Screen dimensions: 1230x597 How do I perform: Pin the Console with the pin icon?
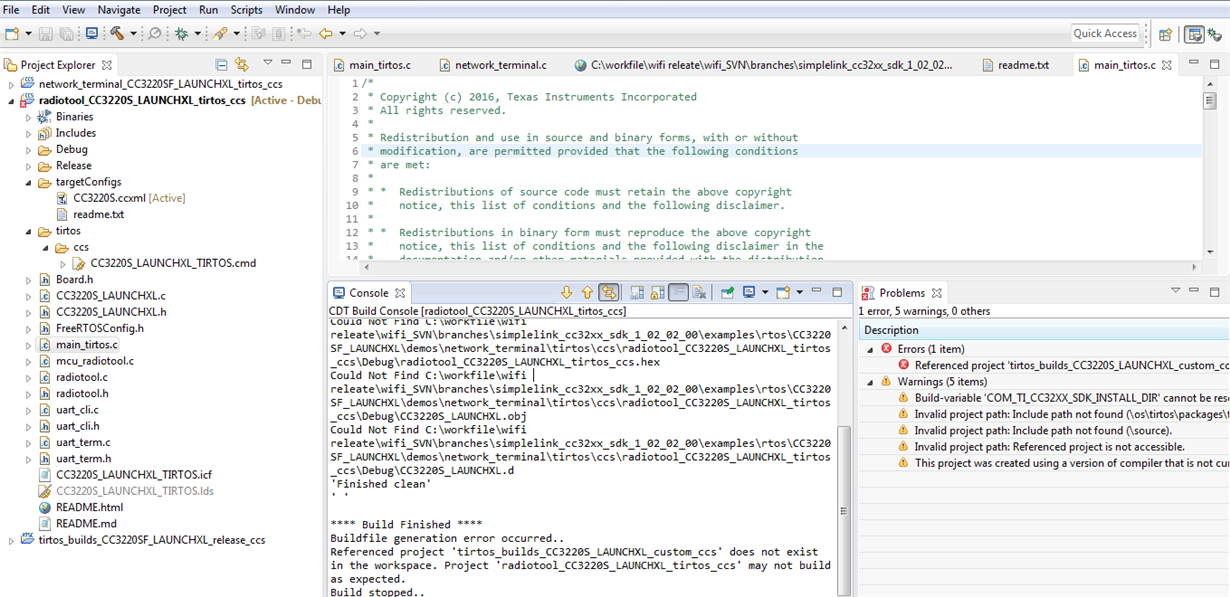pyautogui.click(x=726, y=292)
